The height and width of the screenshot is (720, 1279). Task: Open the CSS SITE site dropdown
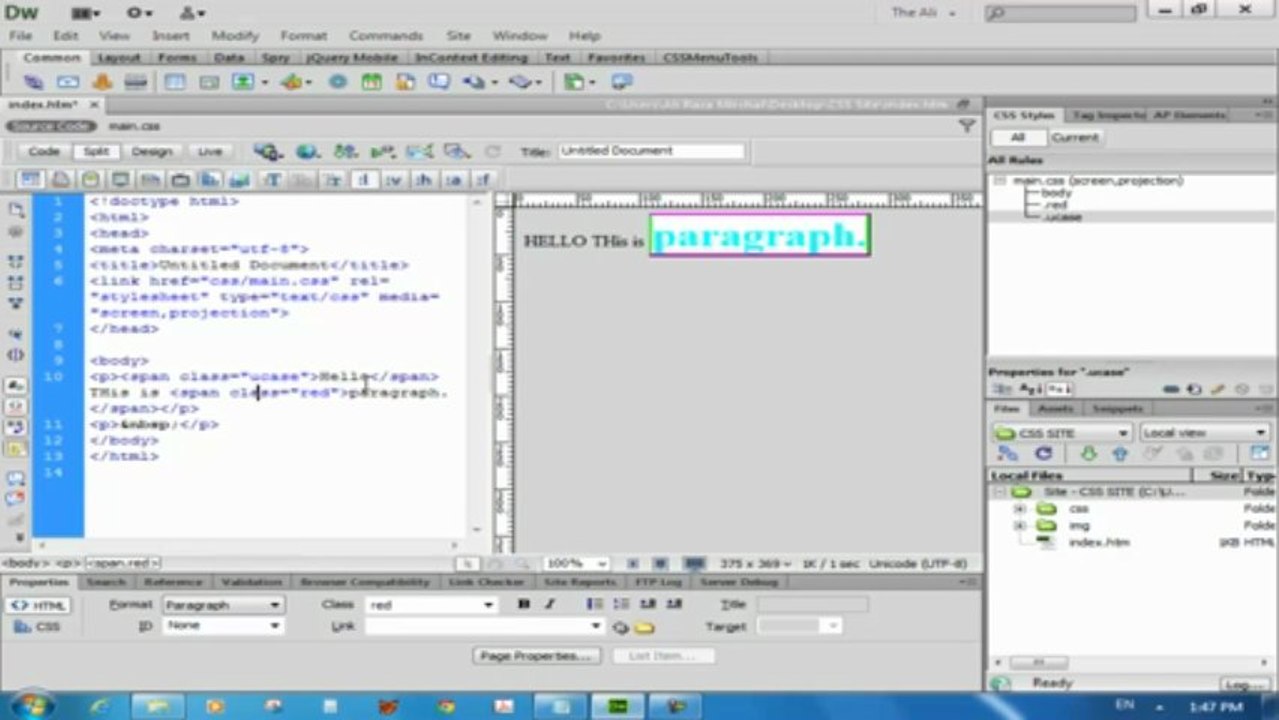click(x=1062, y=433)
